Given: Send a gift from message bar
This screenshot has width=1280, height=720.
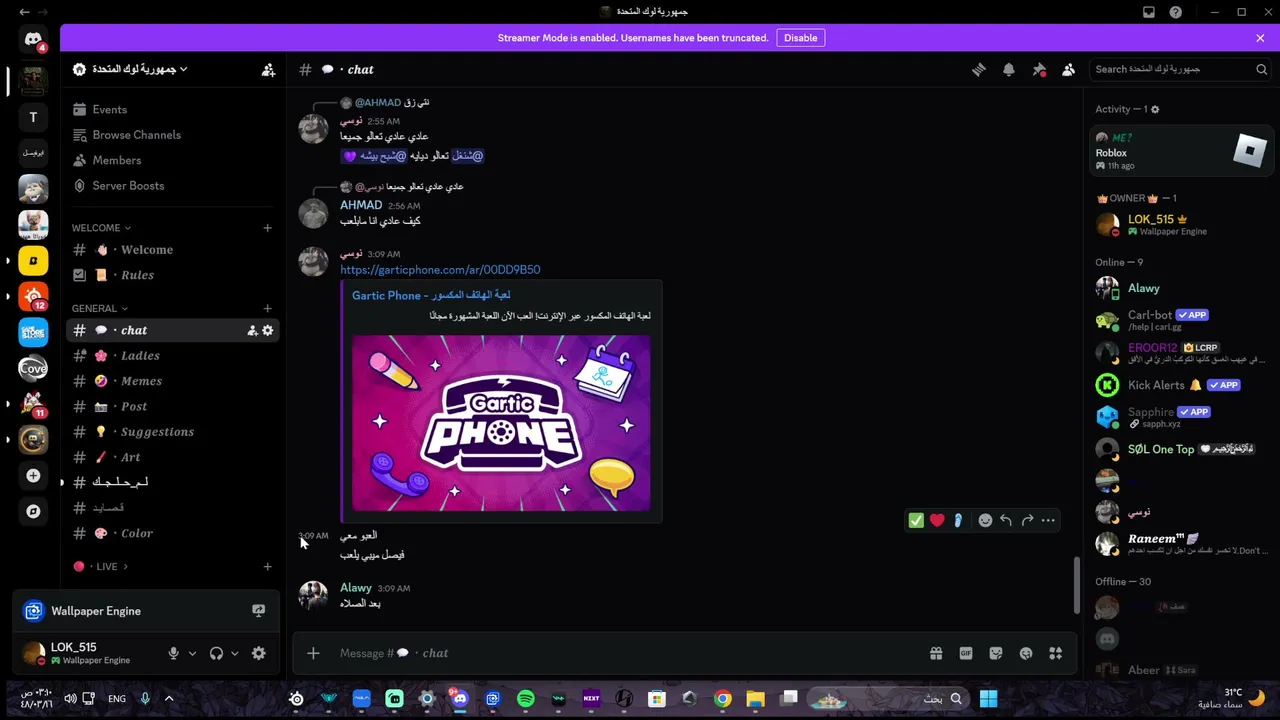Looking at the screenshot, I should point(936,653).
